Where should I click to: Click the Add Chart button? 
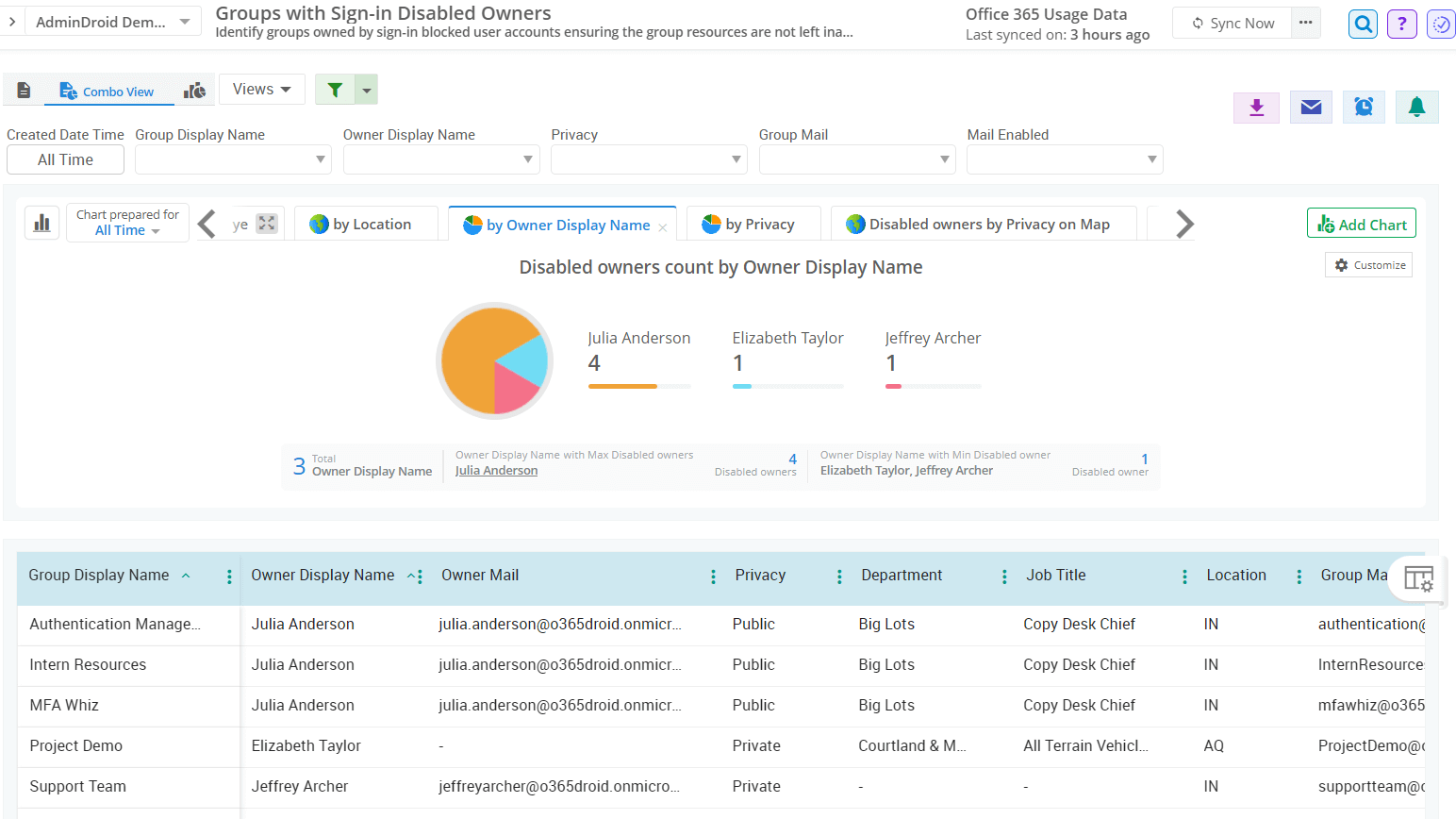click(1361, 225)
